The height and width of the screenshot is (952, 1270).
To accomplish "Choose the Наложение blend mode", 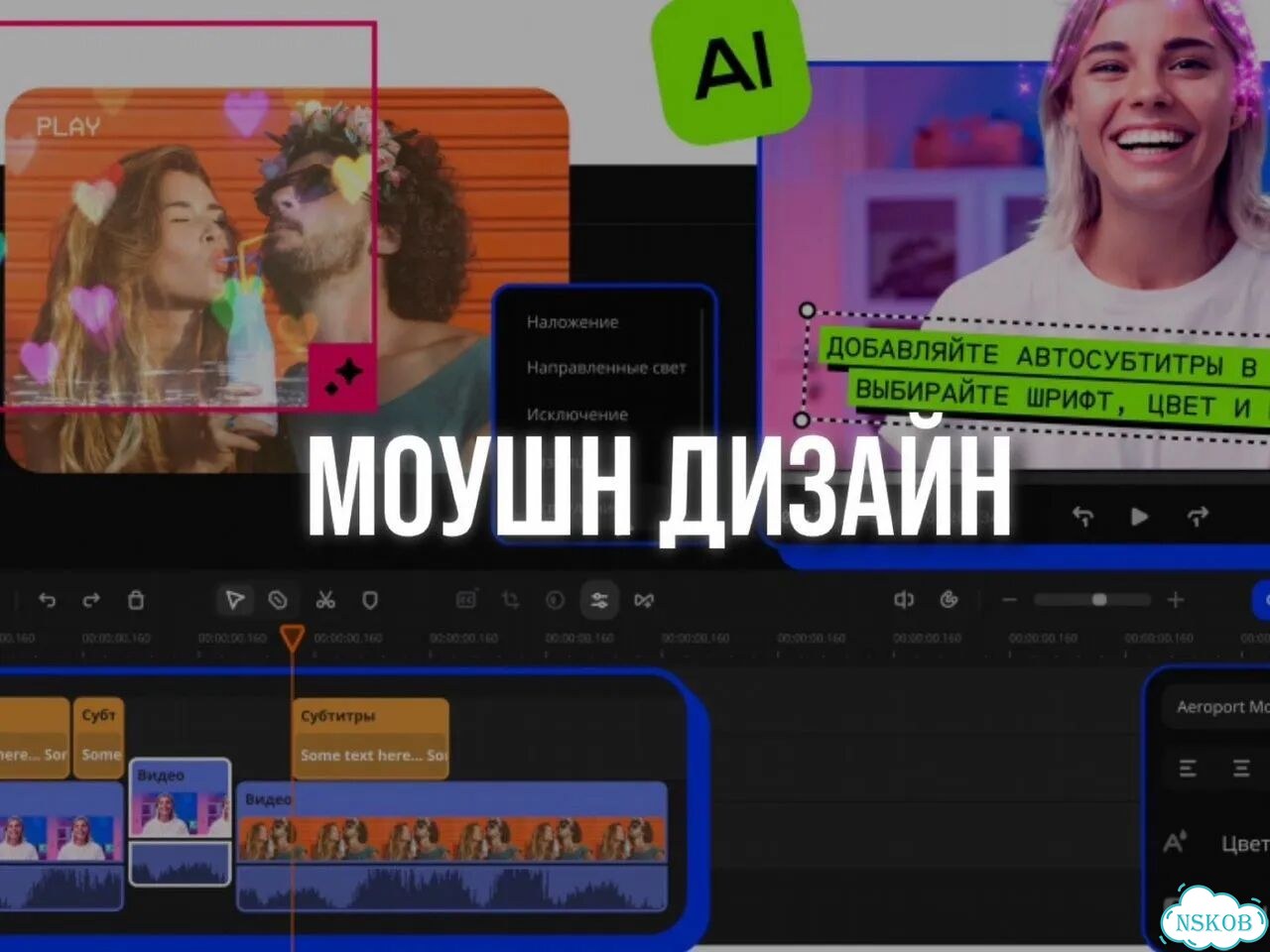I will [x=572, y=322].
